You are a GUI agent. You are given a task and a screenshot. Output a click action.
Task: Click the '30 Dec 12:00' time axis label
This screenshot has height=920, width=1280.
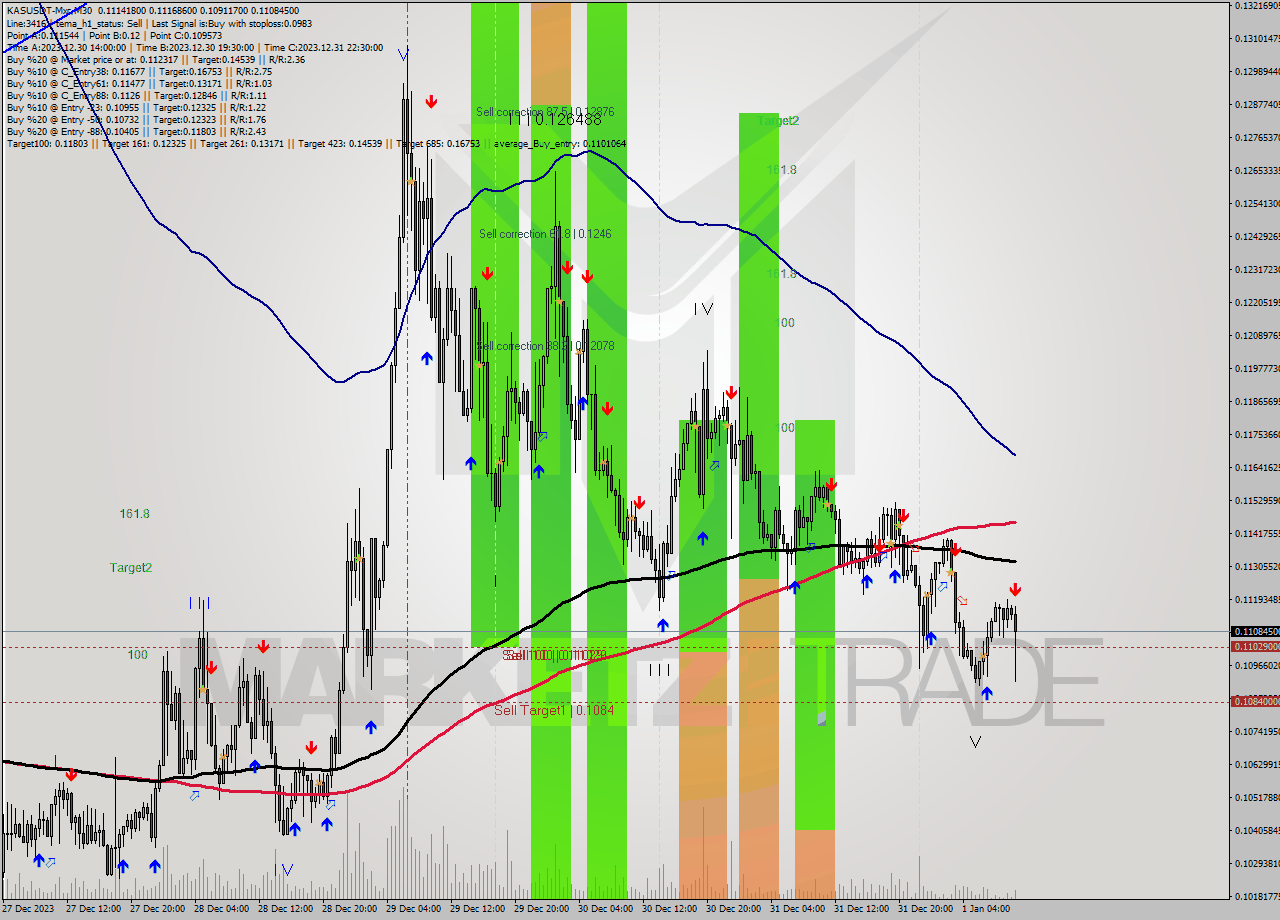pos(670,909)
